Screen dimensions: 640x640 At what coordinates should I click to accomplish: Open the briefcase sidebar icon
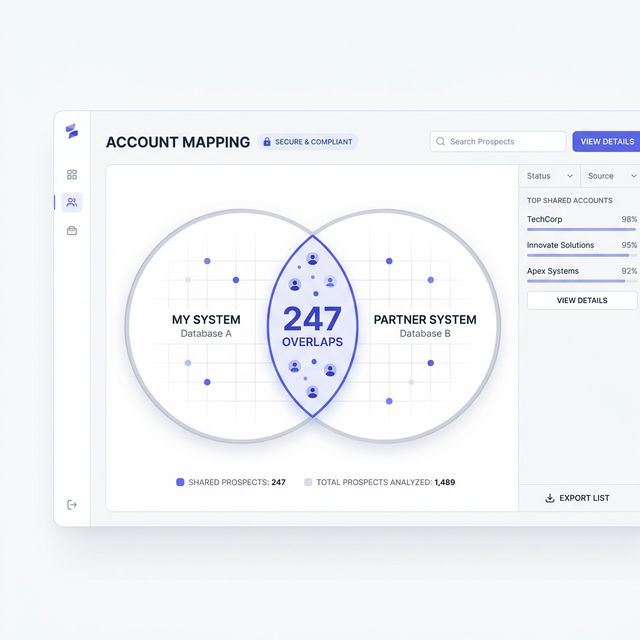pos(72,231)
